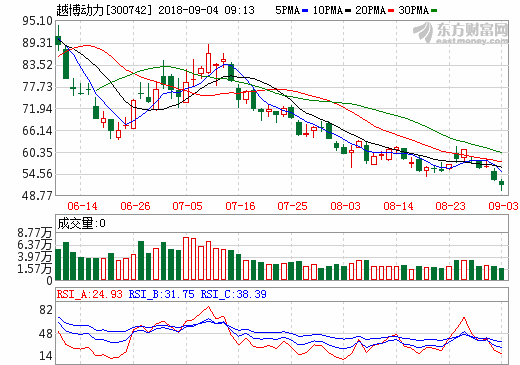This screenshot has height=365, width=520.
Task: Click the red 20PMA legend color swatch
Action: (391, 11)
